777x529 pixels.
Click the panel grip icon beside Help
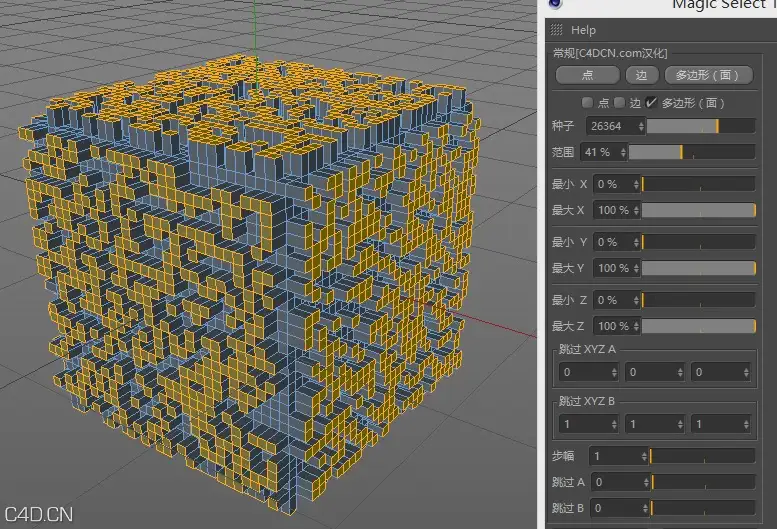click(x=556, y=30)
